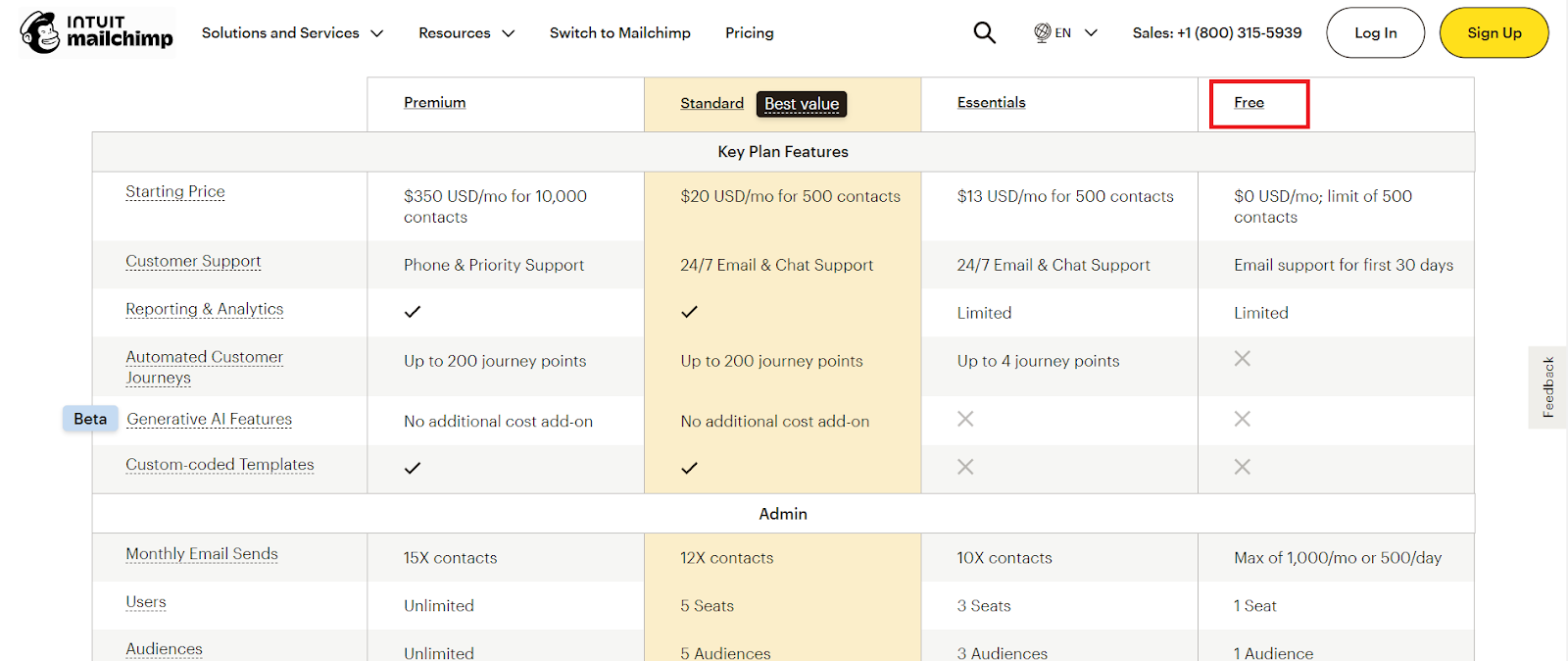Viewport: 1568px width, 661px height.
Task: Expand Solutions and Services menu
Action: click(292, 32)
